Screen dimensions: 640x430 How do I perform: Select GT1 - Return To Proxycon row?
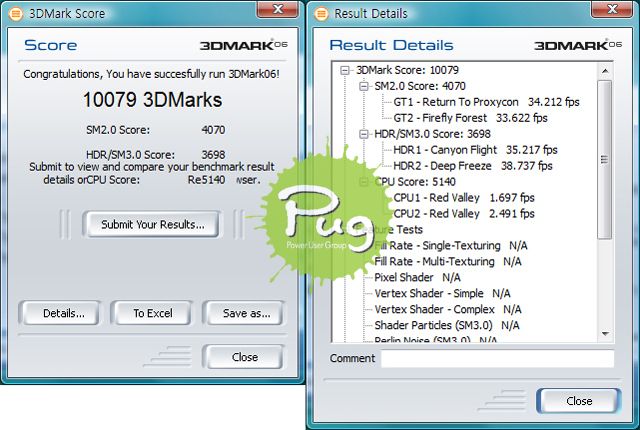[x=486, y=102]
